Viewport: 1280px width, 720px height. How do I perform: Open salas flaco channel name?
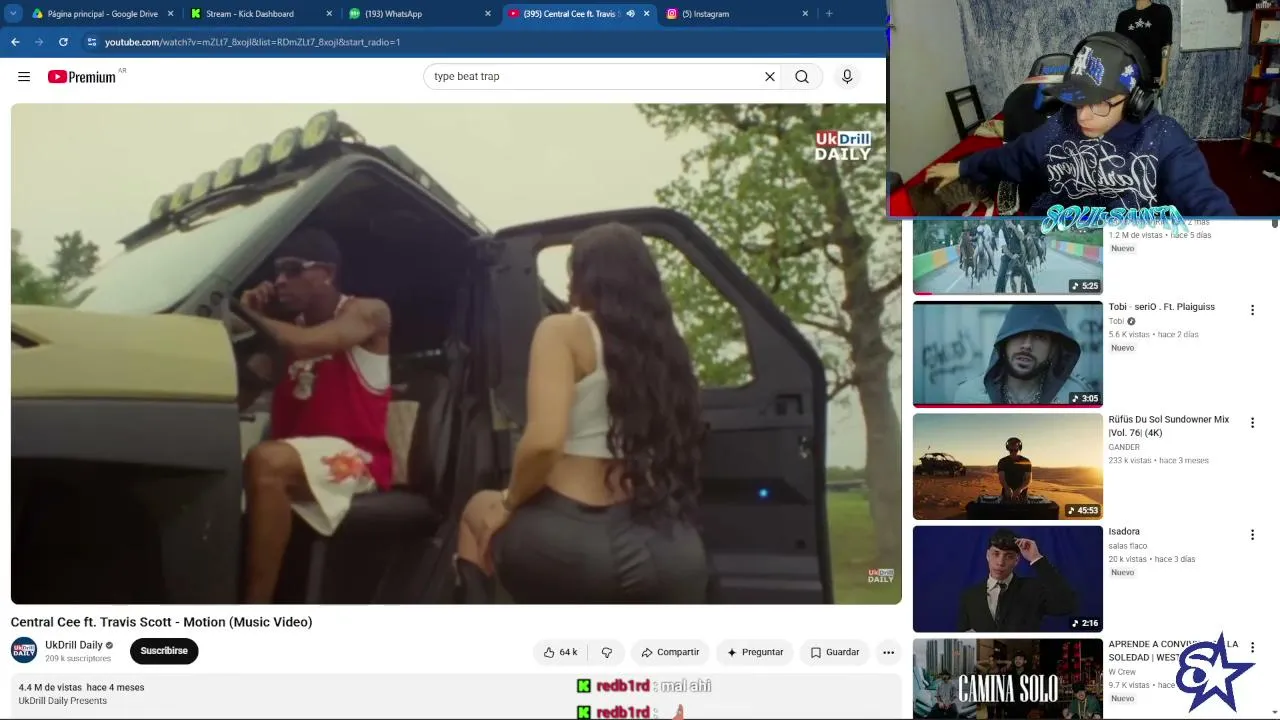click(1128, 546)
